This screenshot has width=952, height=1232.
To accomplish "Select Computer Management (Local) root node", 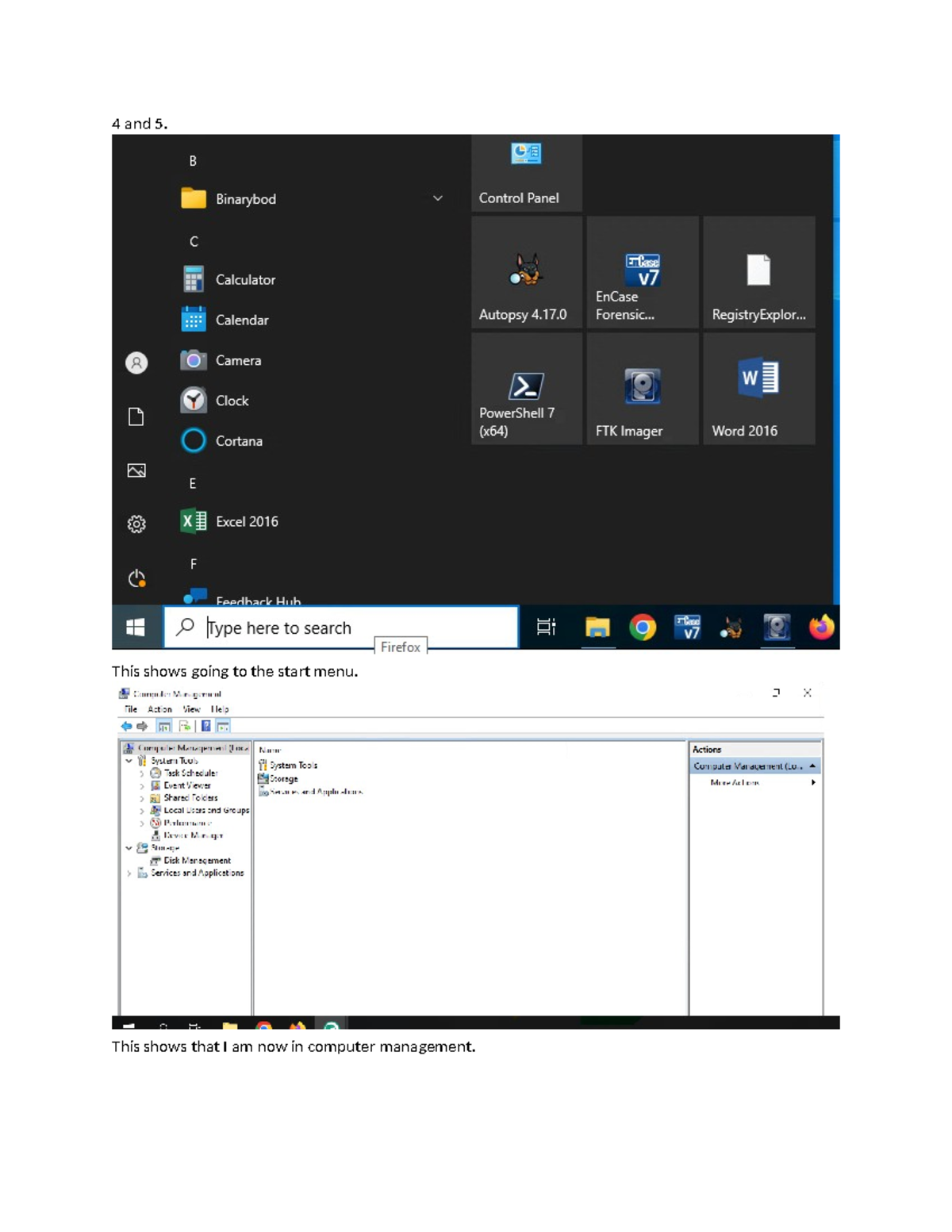I will [x=186, y=748].
